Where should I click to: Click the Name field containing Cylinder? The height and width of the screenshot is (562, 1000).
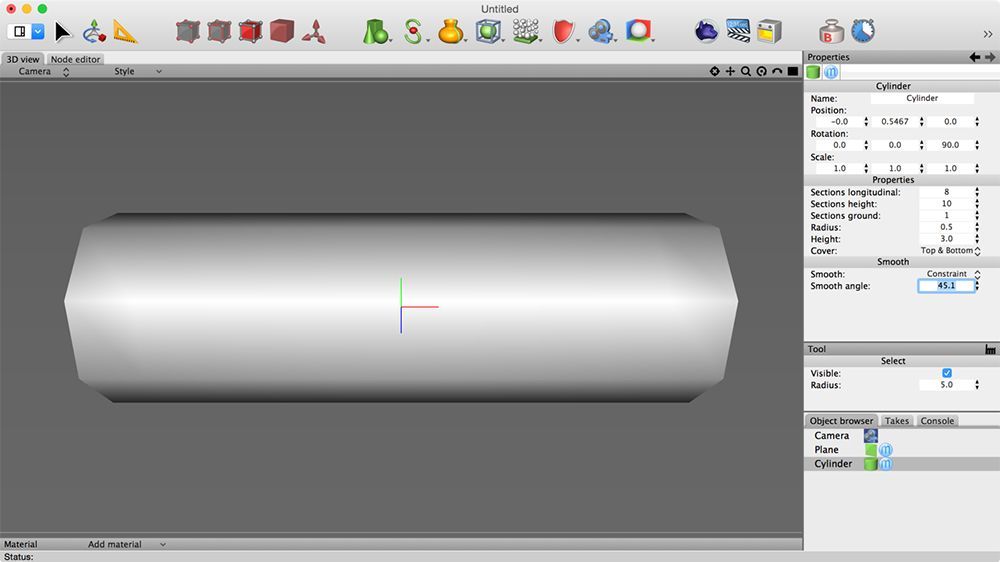point(922,98)
